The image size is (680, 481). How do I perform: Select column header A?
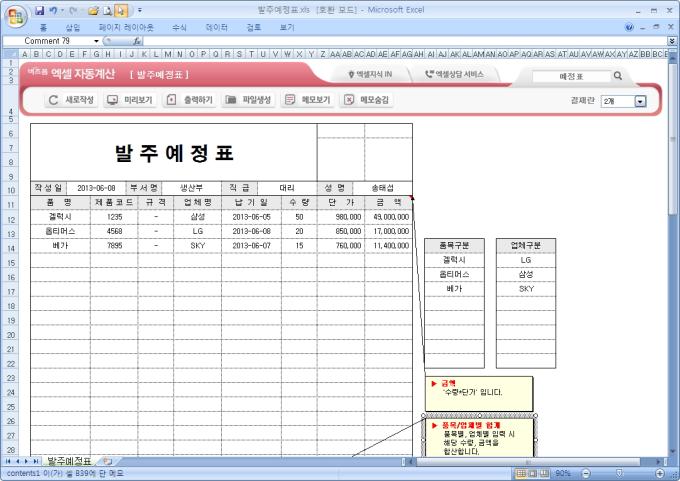coord(25,54)
